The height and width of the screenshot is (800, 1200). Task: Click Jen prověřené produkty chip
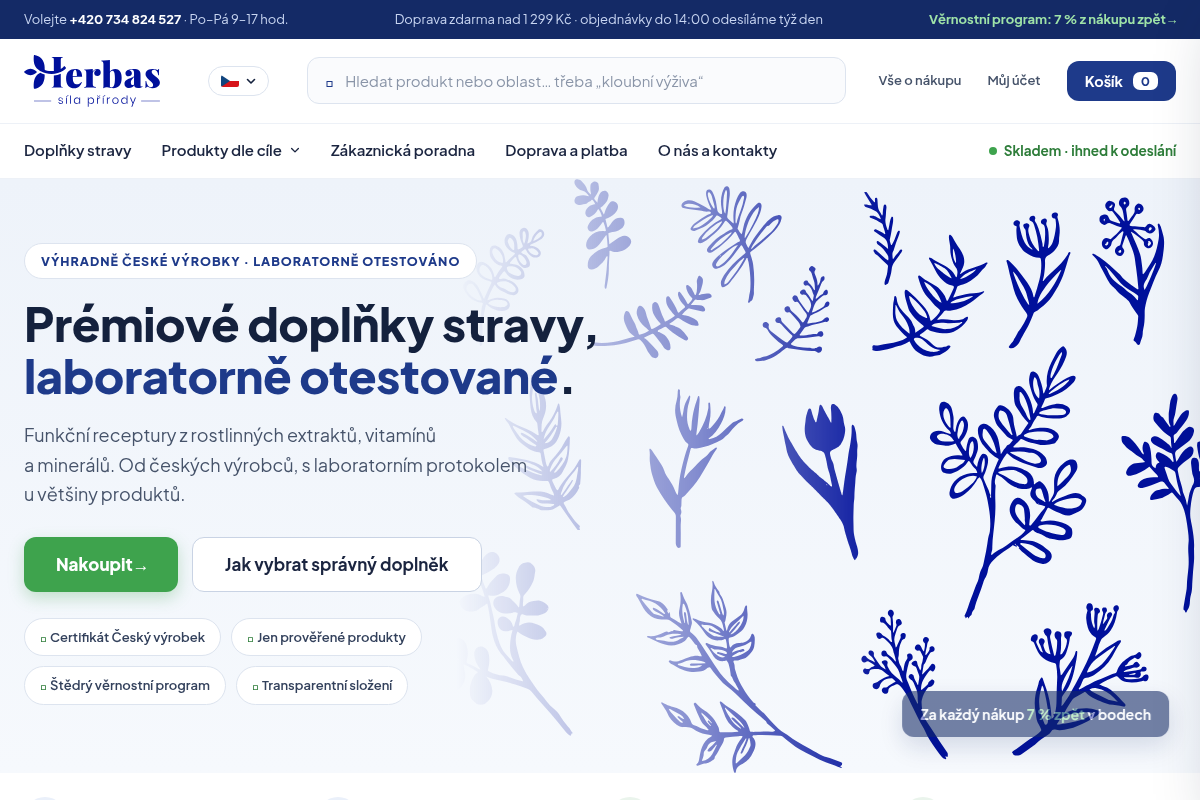click(x=326, y=637)
